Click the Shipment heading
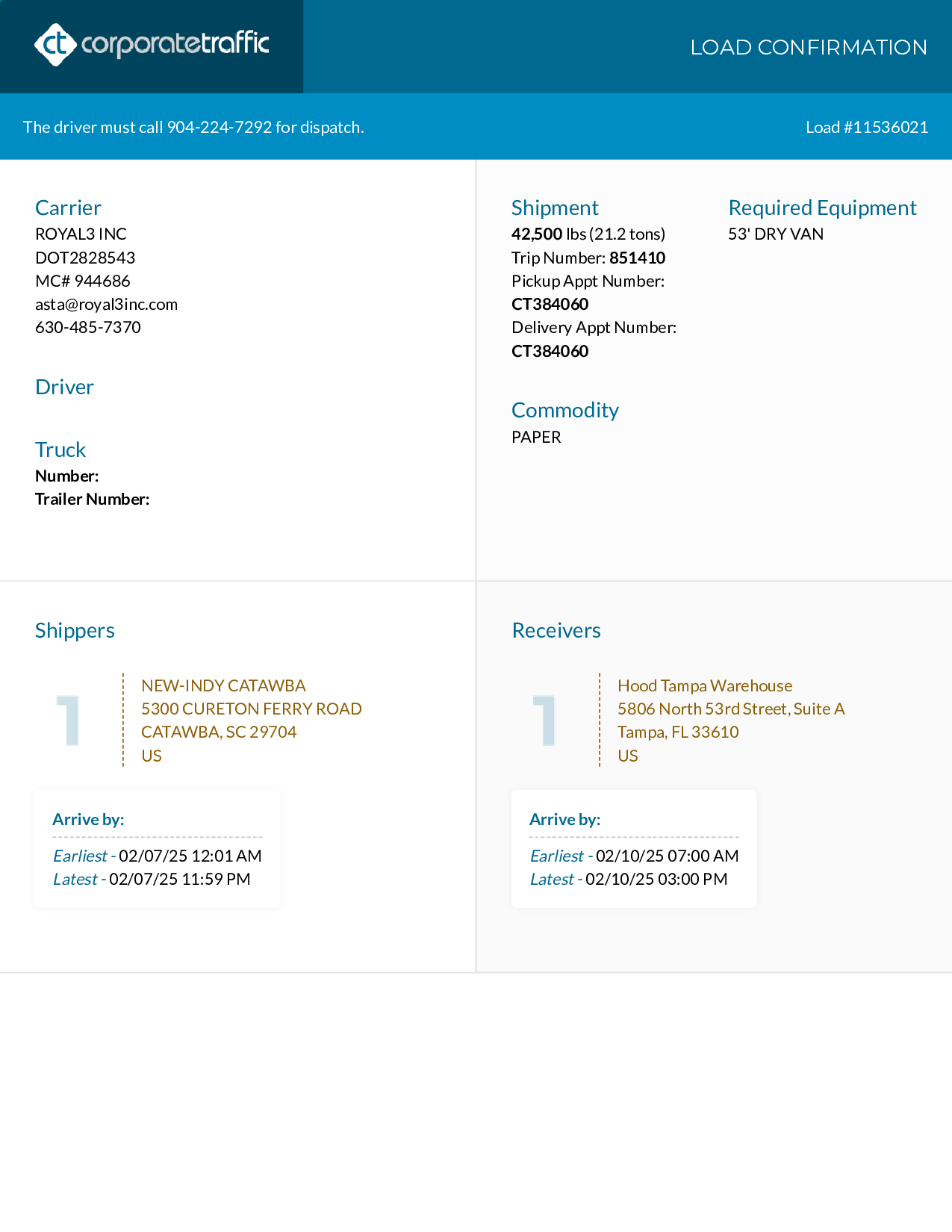 [555, 208]
